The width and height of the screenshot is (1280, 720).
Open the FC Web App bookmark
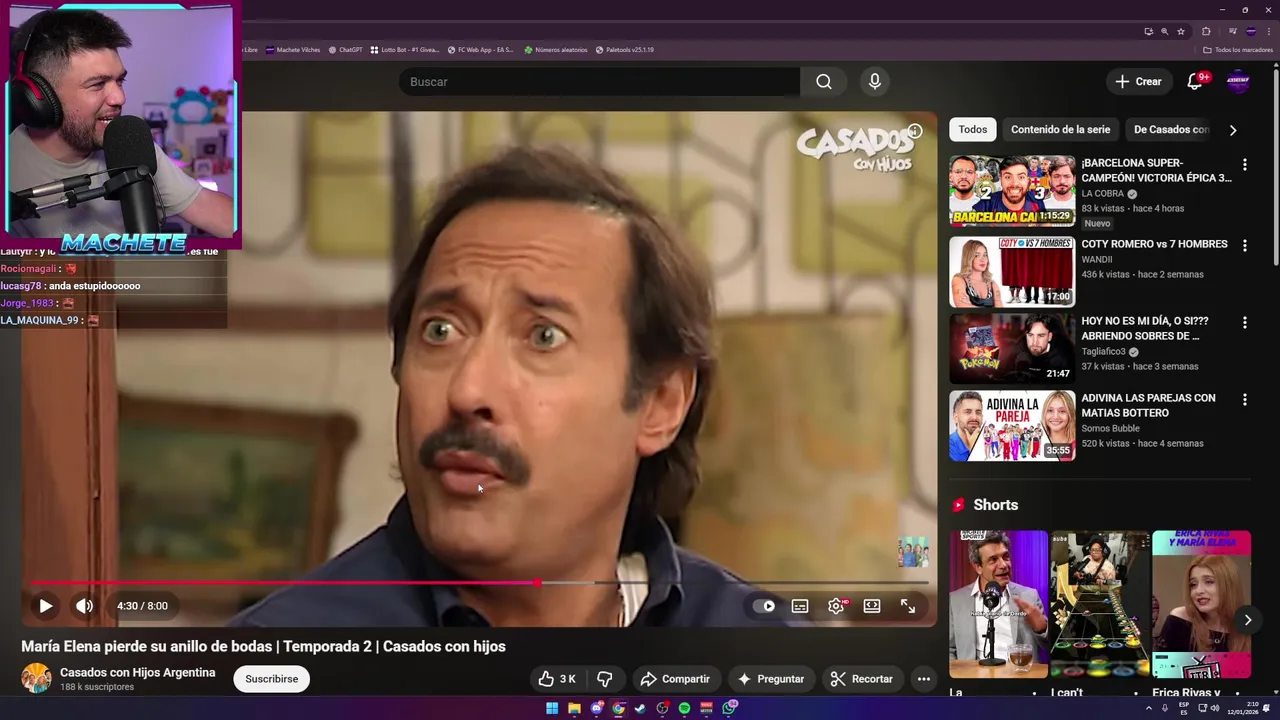tap(480, 50)
